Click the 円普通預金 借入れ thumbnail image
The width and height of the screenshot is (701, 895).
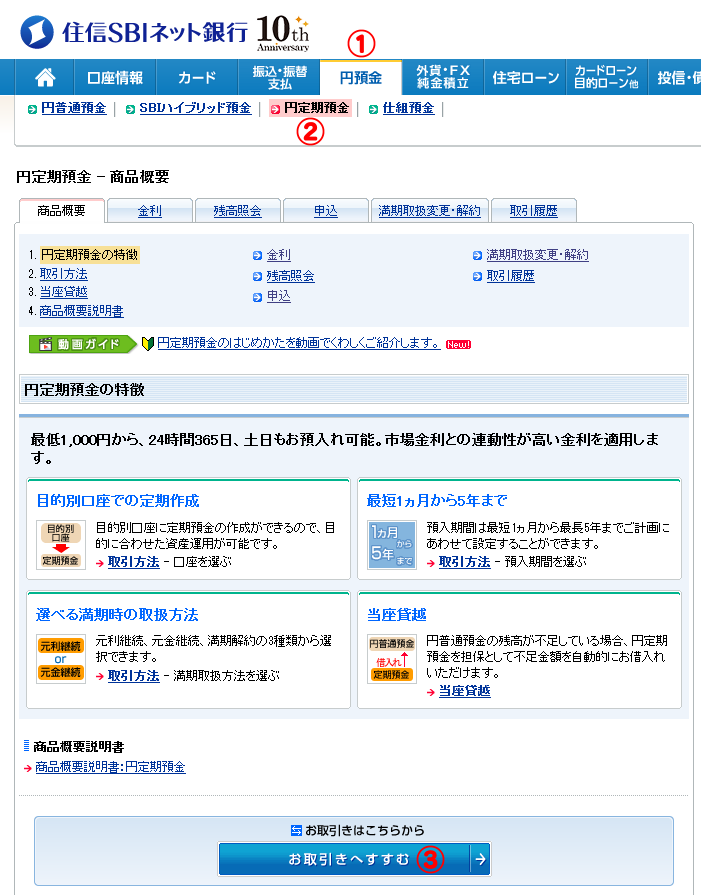(x=392, y=659)
